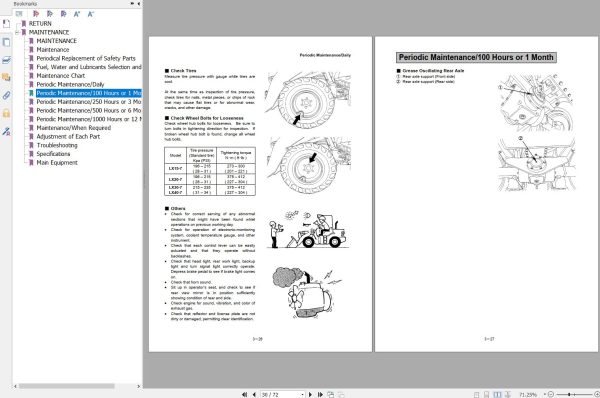Open the Maintenance Chart bookmark
The image size is (600, 398).
point(61,76)
